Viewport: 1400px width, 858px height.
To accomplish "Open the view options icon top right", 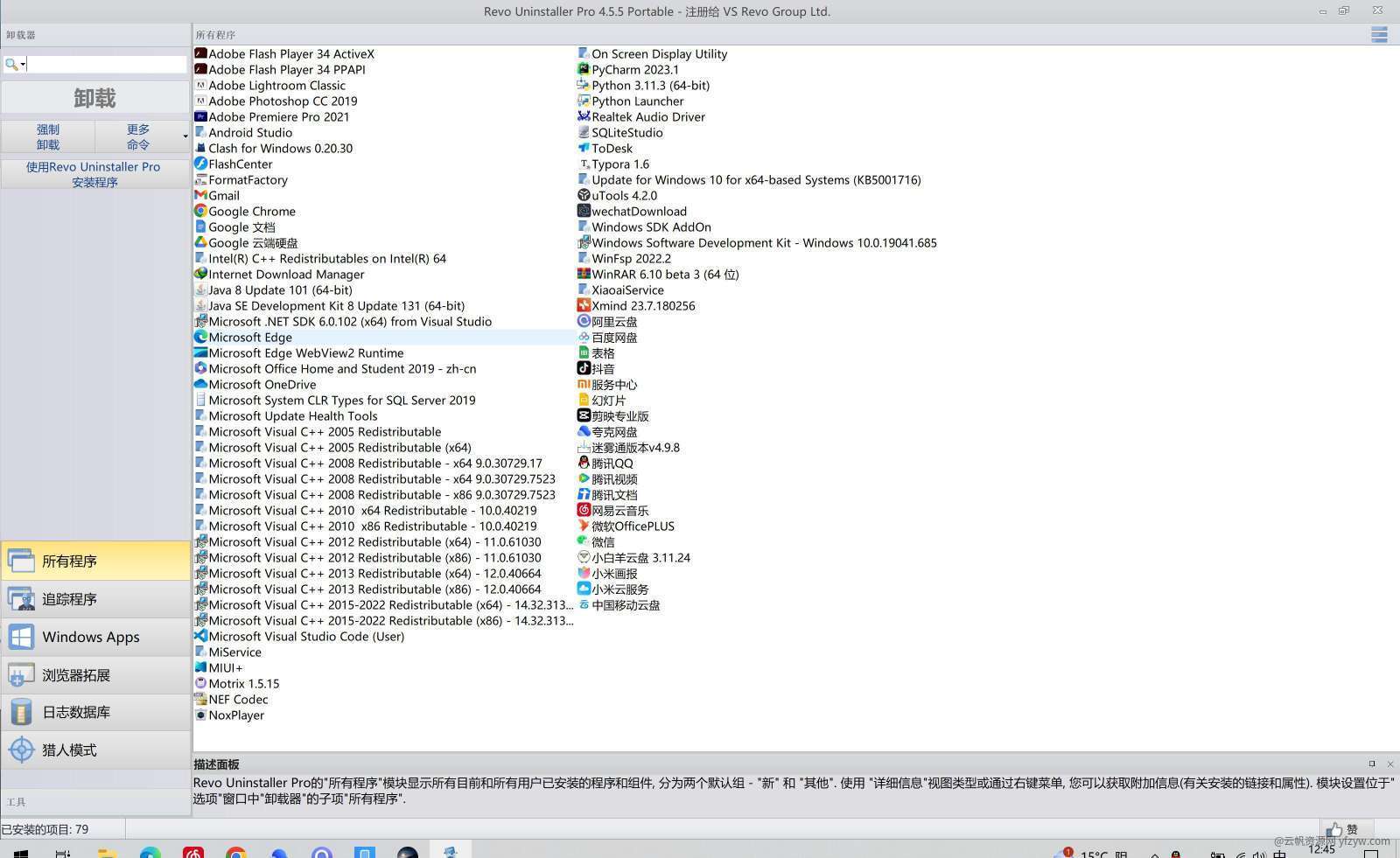I will click(x=1379, y=35).
